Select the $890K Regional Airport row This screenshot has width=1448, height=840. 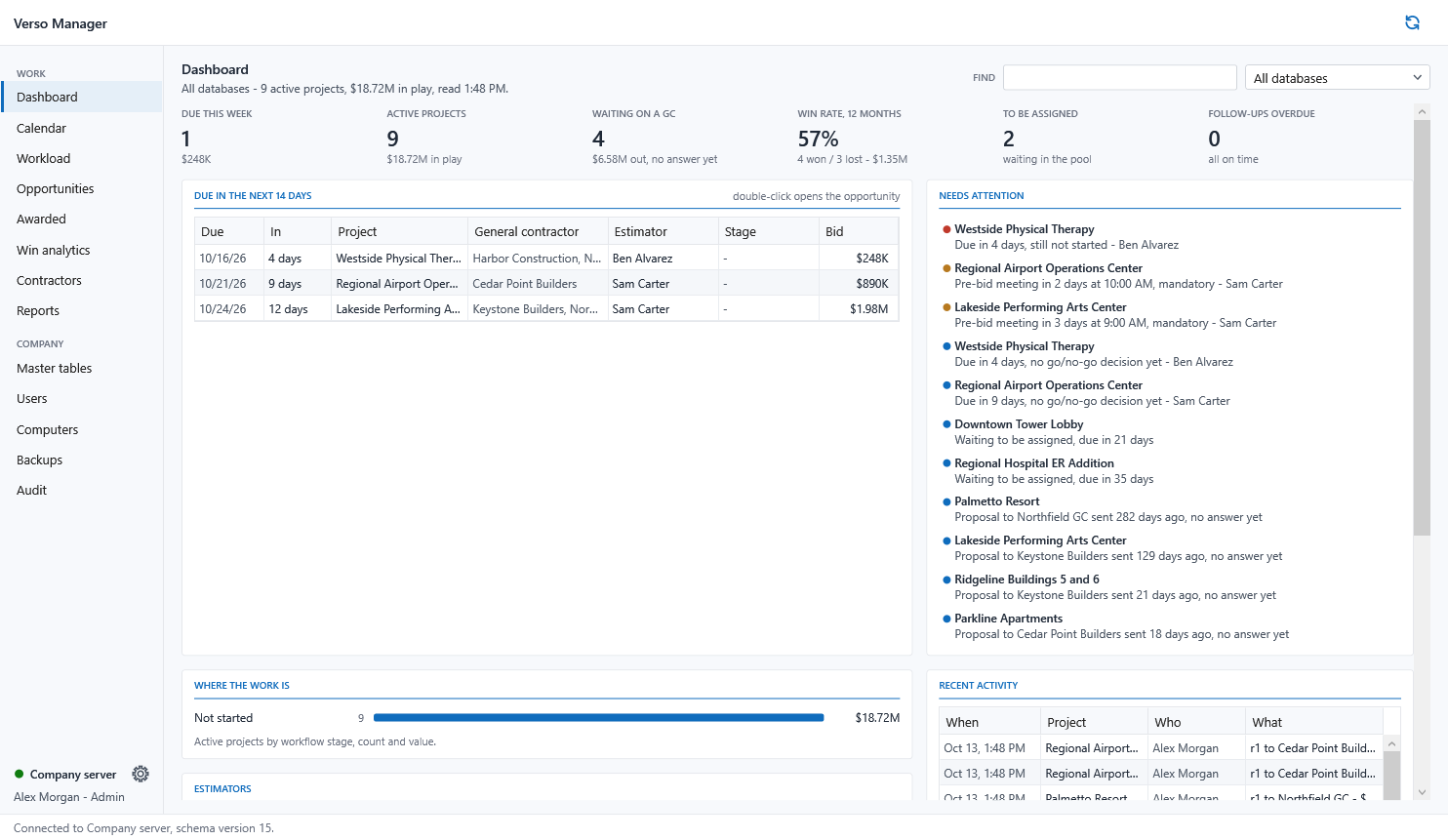point(546,283)
